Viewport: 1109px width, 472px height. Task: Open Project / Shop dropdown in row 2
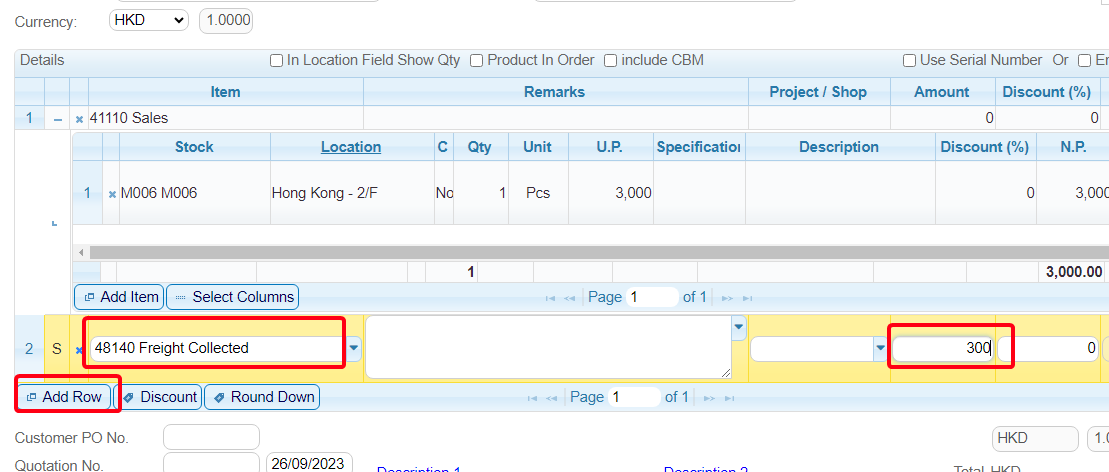click(x=880, y=348)
